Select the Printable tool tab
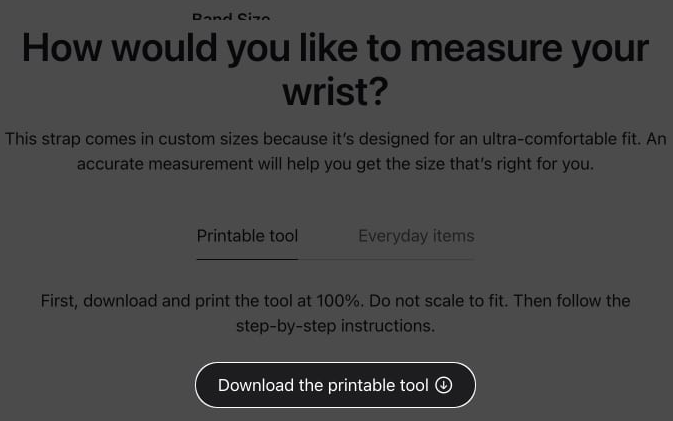 tap(247, 236)
